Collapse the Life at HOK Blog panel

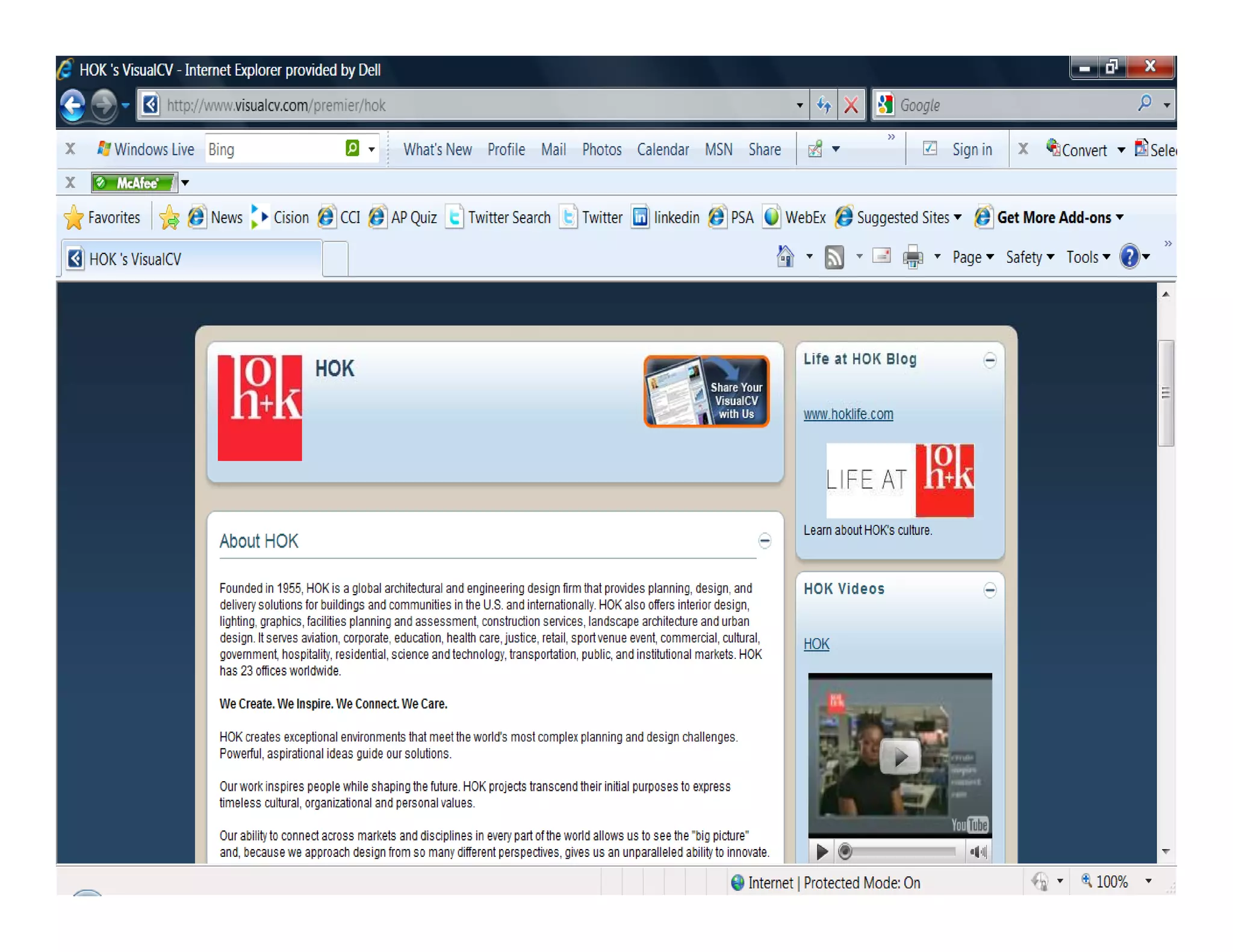[x=989, y=360]
